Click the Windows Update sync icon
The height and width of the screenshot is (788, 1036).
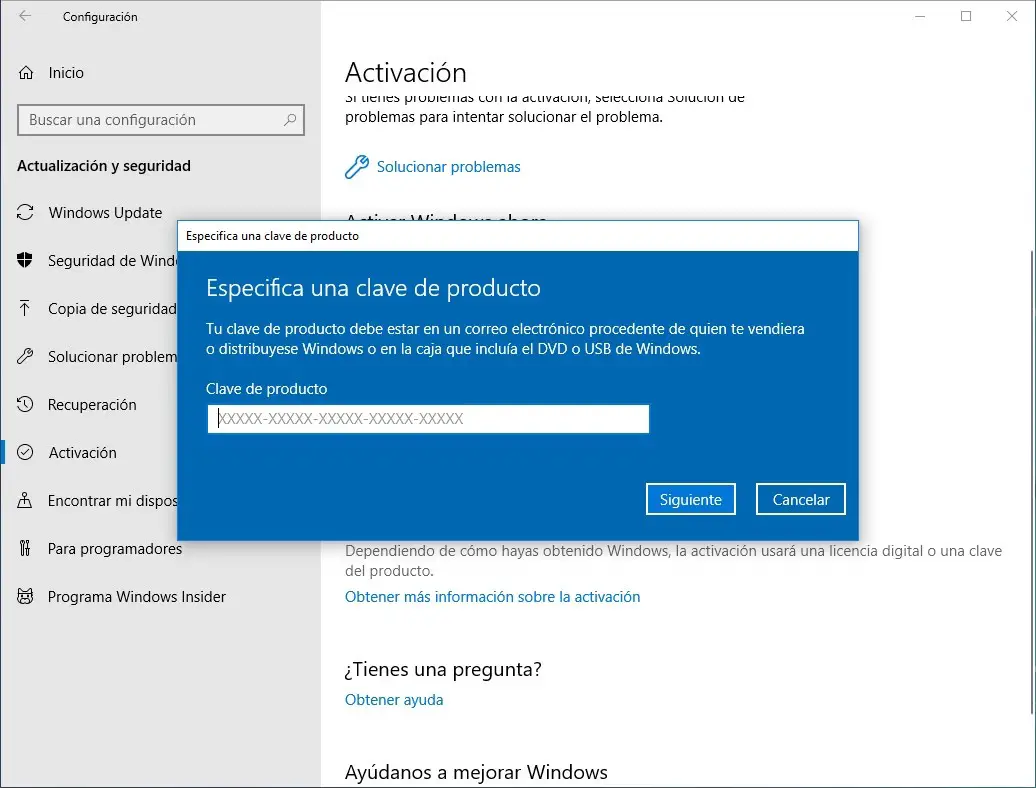pyautogui.click(x=25, y=213)
